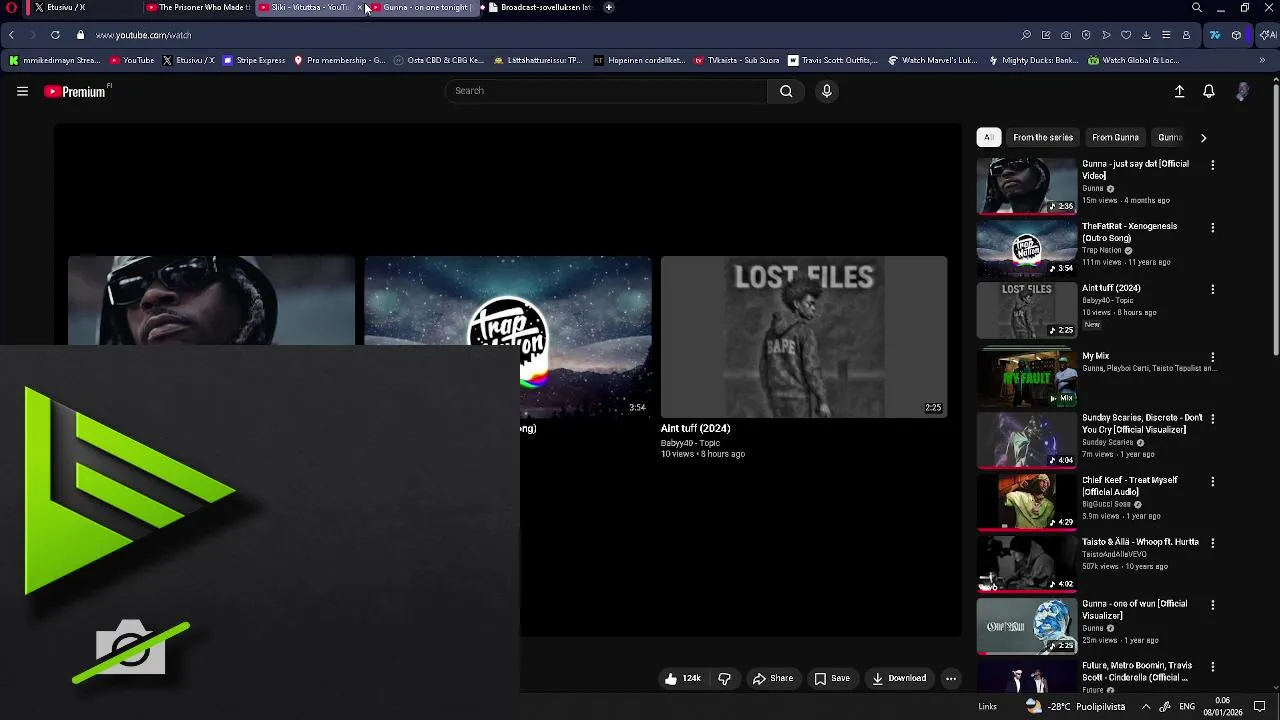Image resolution: width=1280 pixels, height=720 pixels.
Task: Click the Share button
Action: (x=773, y=678)
